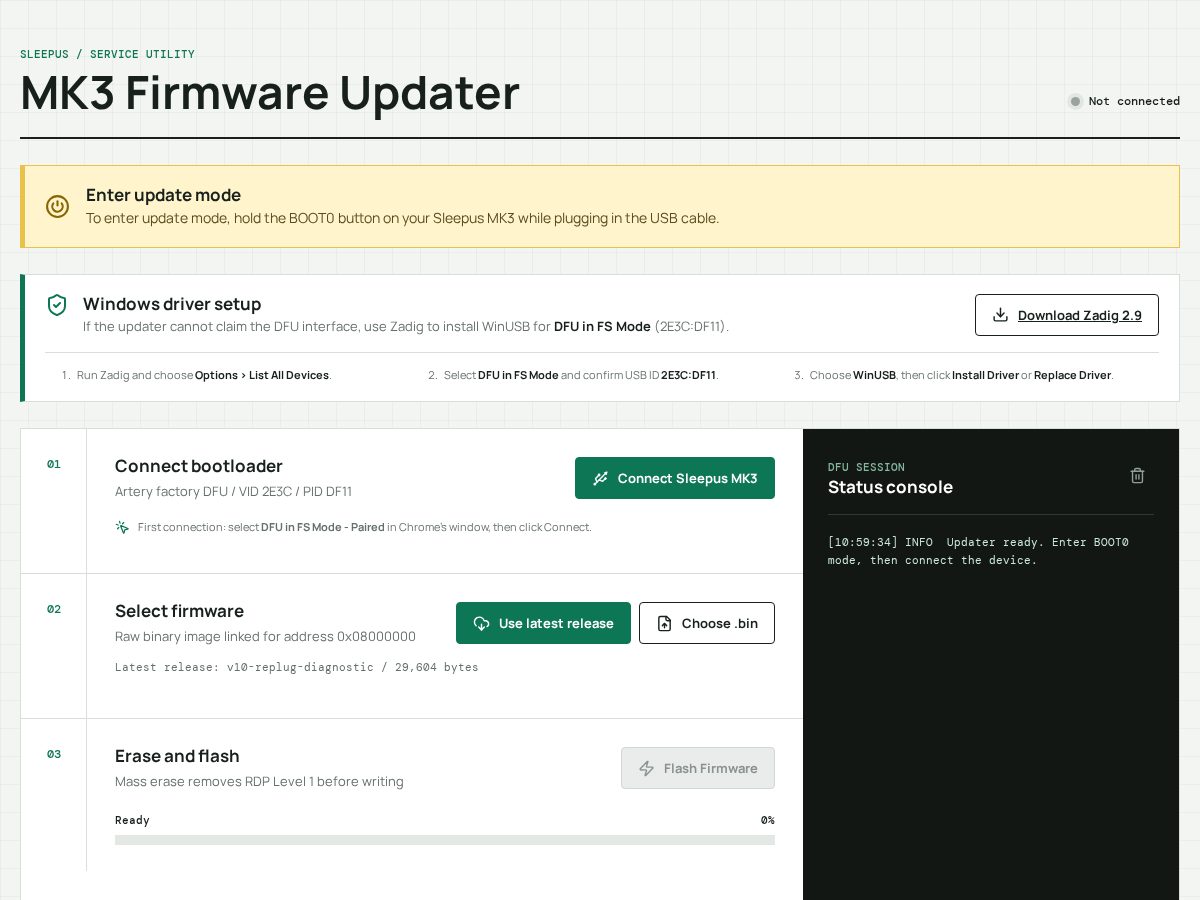Screen dimensions: 1200x900
Task: Click the Windows driver setup heading
Action: point(172,304)
